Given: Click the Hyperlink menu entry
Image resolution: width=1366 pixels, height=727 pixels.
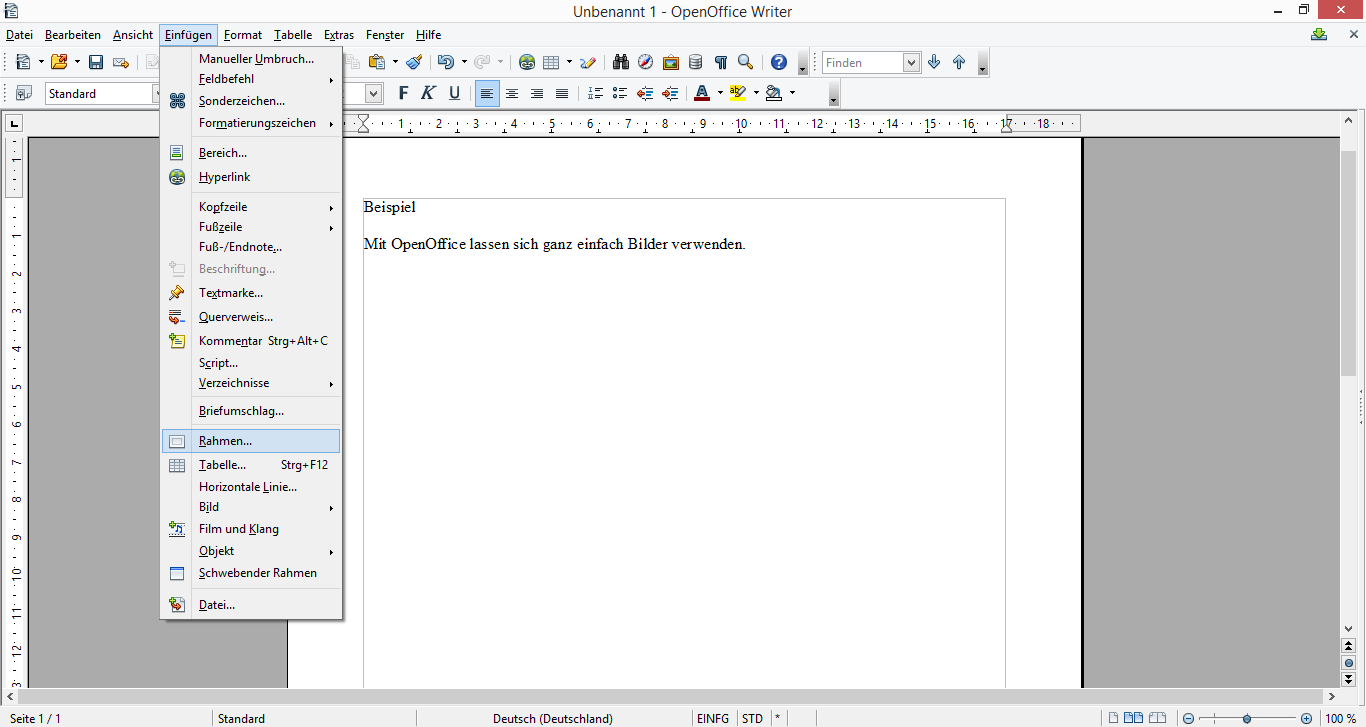Looking at the screenshot, I should click(225, 177).
